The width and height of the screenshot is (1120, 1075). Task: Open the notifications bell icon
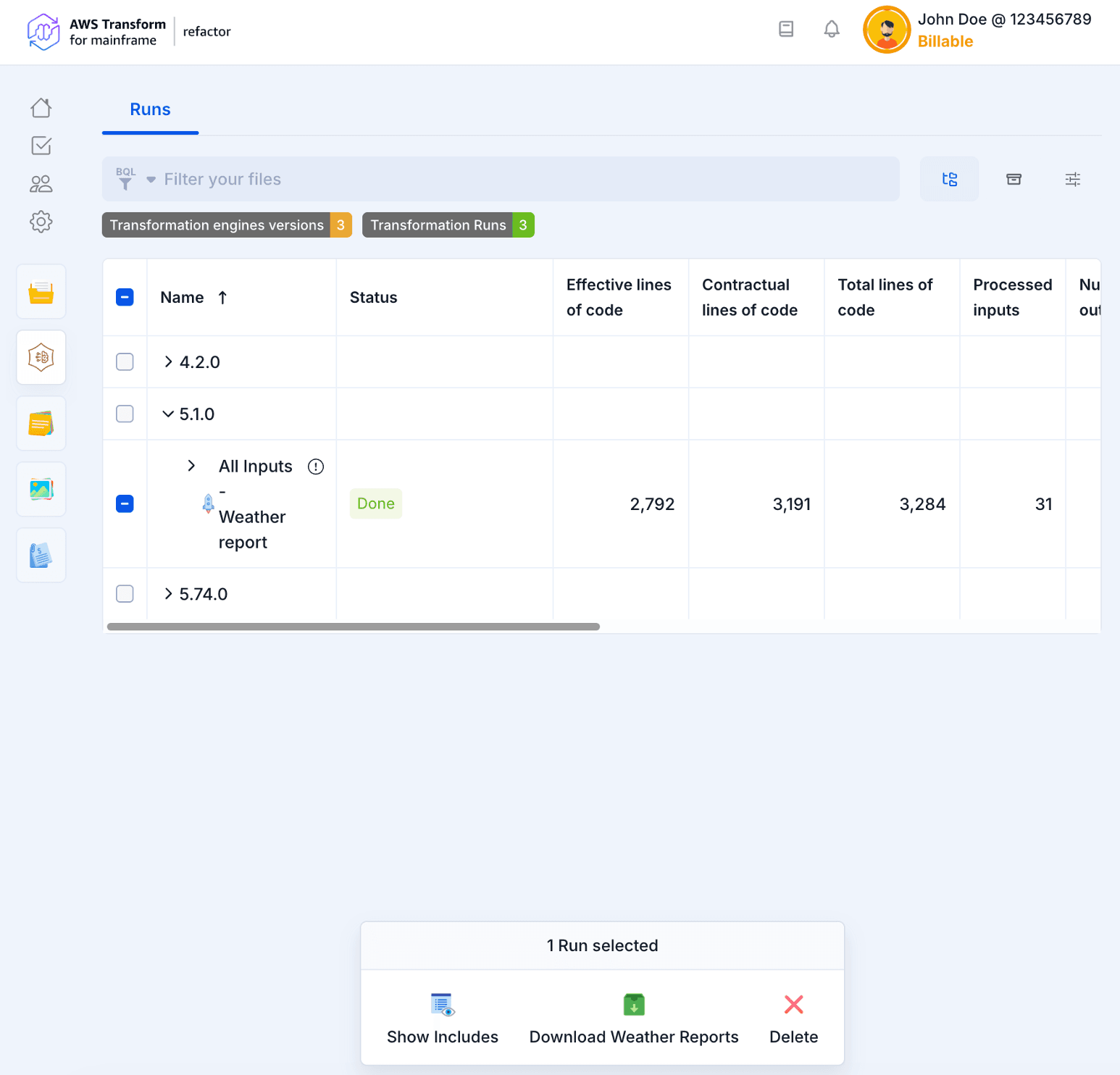[832, 29]
